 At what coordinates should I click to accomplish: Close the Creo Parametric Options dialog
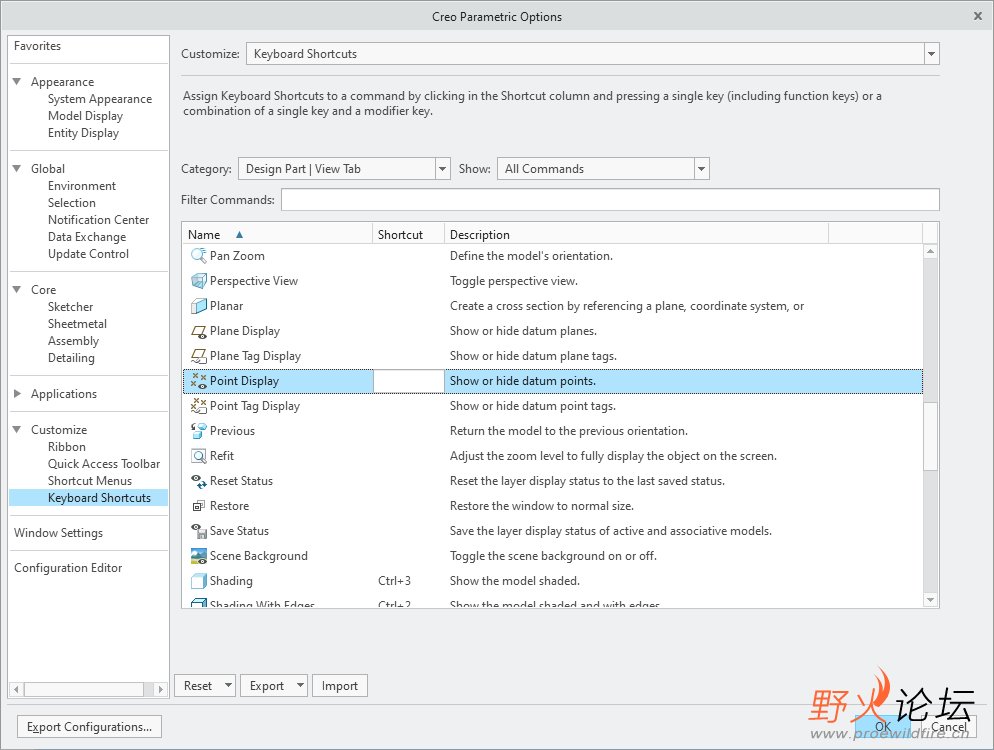coord(978,16)
